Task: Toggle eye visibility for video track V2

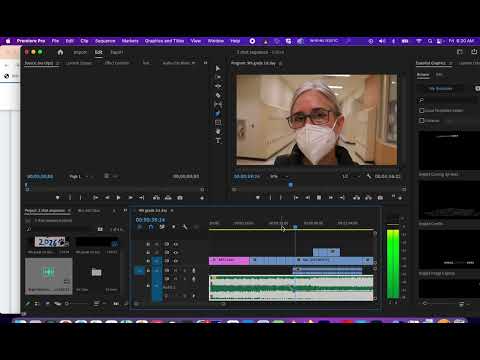Action: point(176,253)
